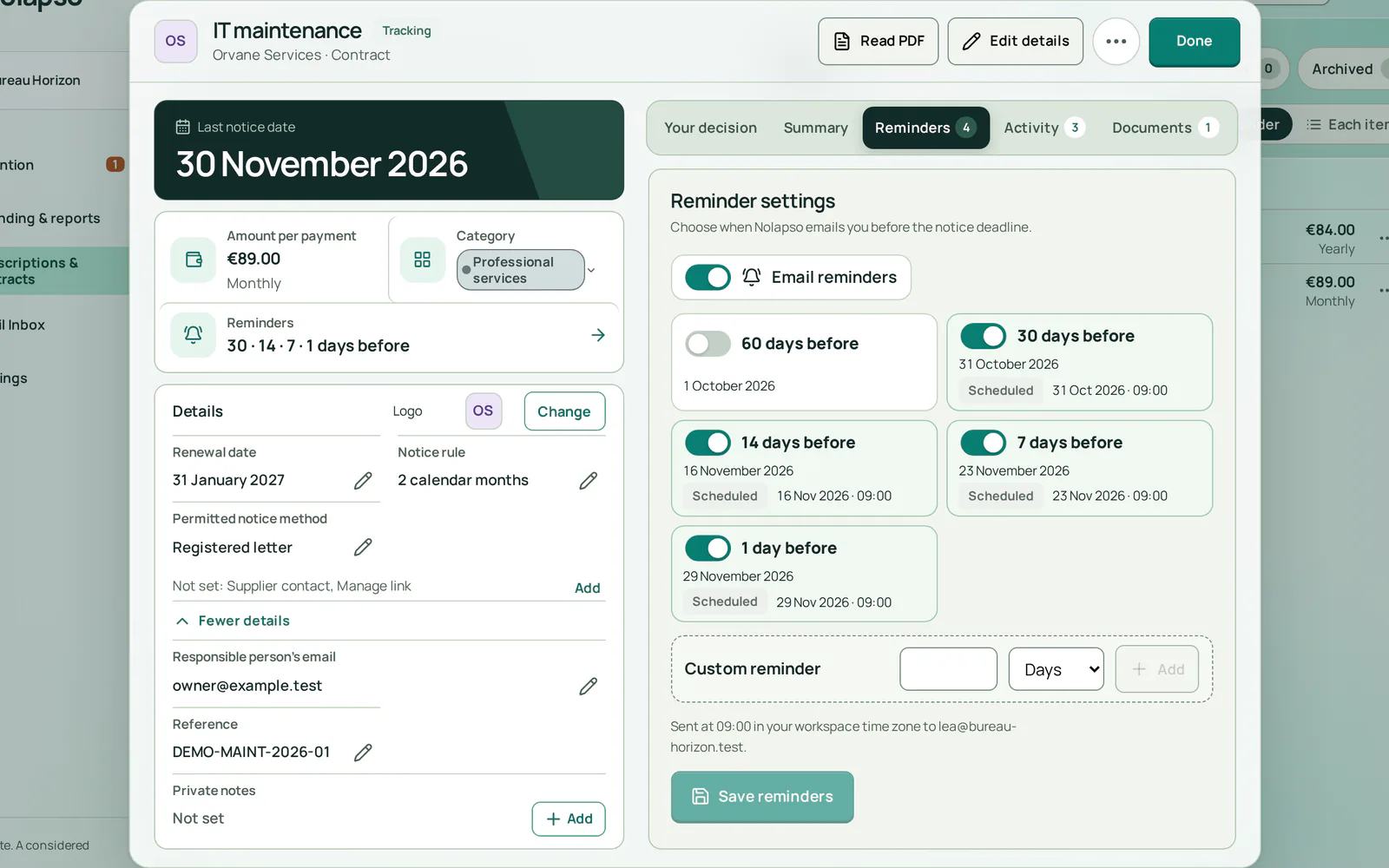Image resolution: width=1389 pixels, height=868 pixels.
Task: Collapse the Fewer details section
Action: click(232, 621)
